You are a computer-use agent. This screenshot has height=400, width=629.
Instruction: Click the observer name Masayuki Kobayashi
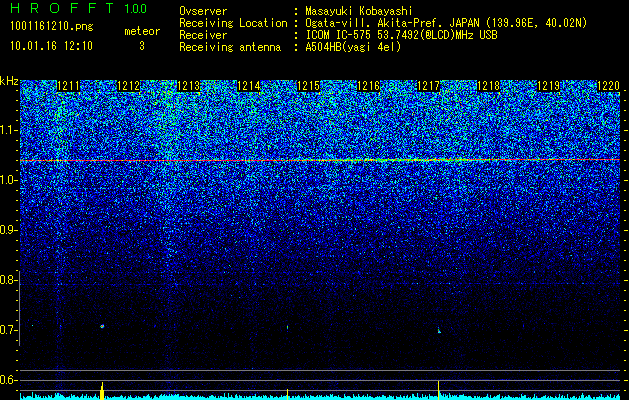[x=359, y=11]
